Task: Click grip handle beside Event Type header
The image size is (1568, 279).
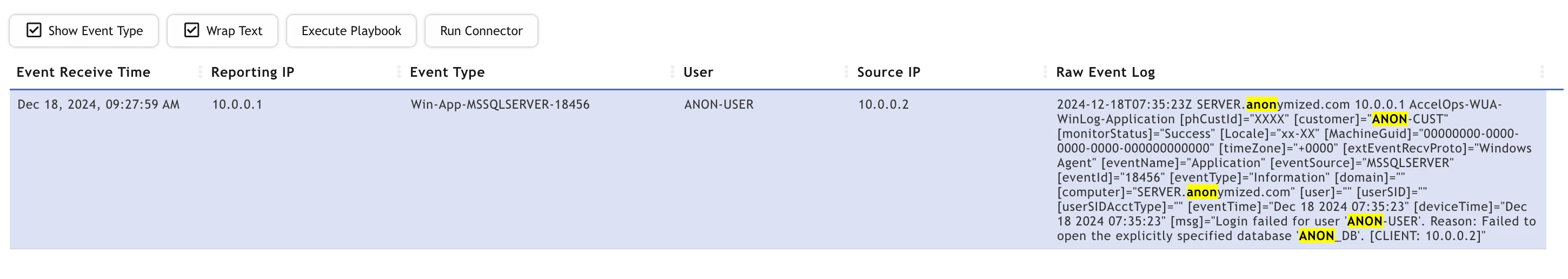Action: coord(672,72)
